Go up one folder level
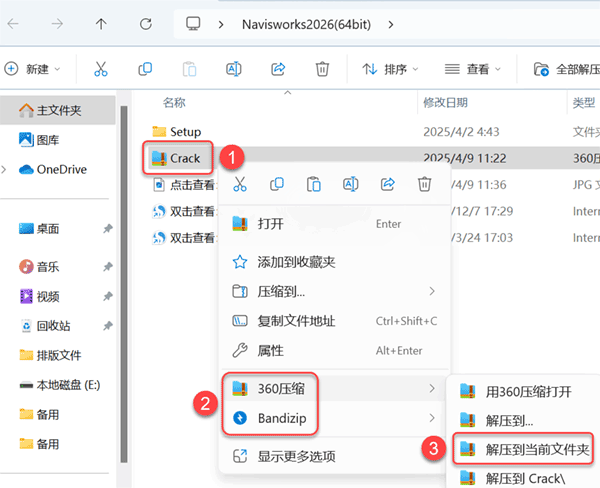600x488 pixels. [101, 24]
